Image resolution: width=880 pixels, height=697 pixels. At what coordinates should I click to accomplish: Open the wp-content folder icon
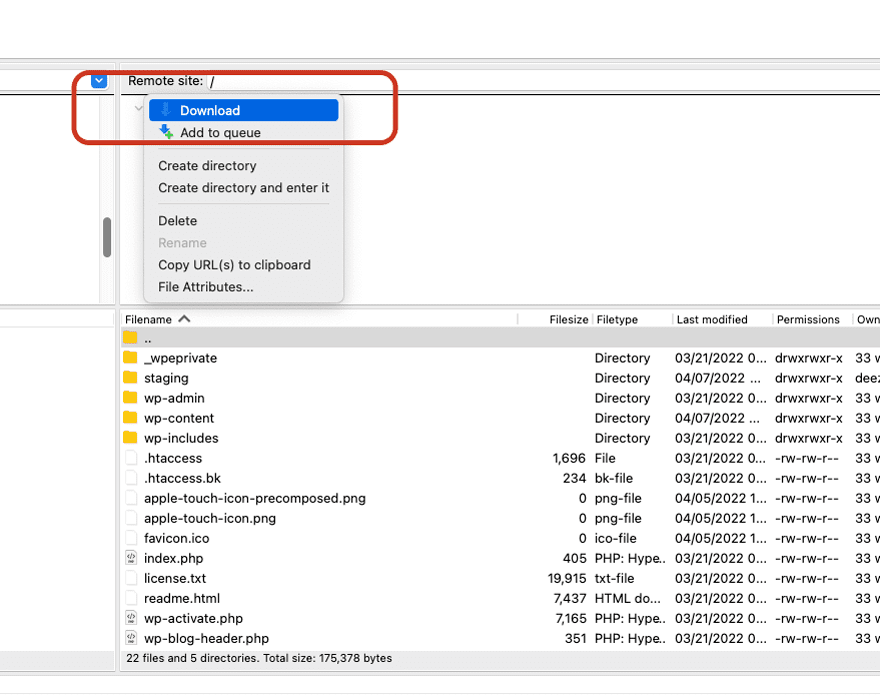pyautogui.click(x=131, y=418)
